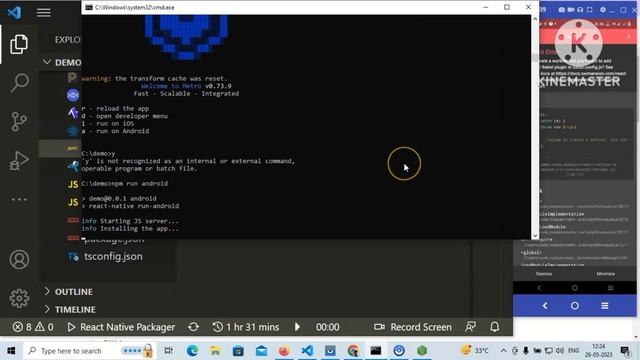Open the clock and date in taskbar
Viewport: 640px width, 360px height.
pyautogui.click(x=598, y=351)
